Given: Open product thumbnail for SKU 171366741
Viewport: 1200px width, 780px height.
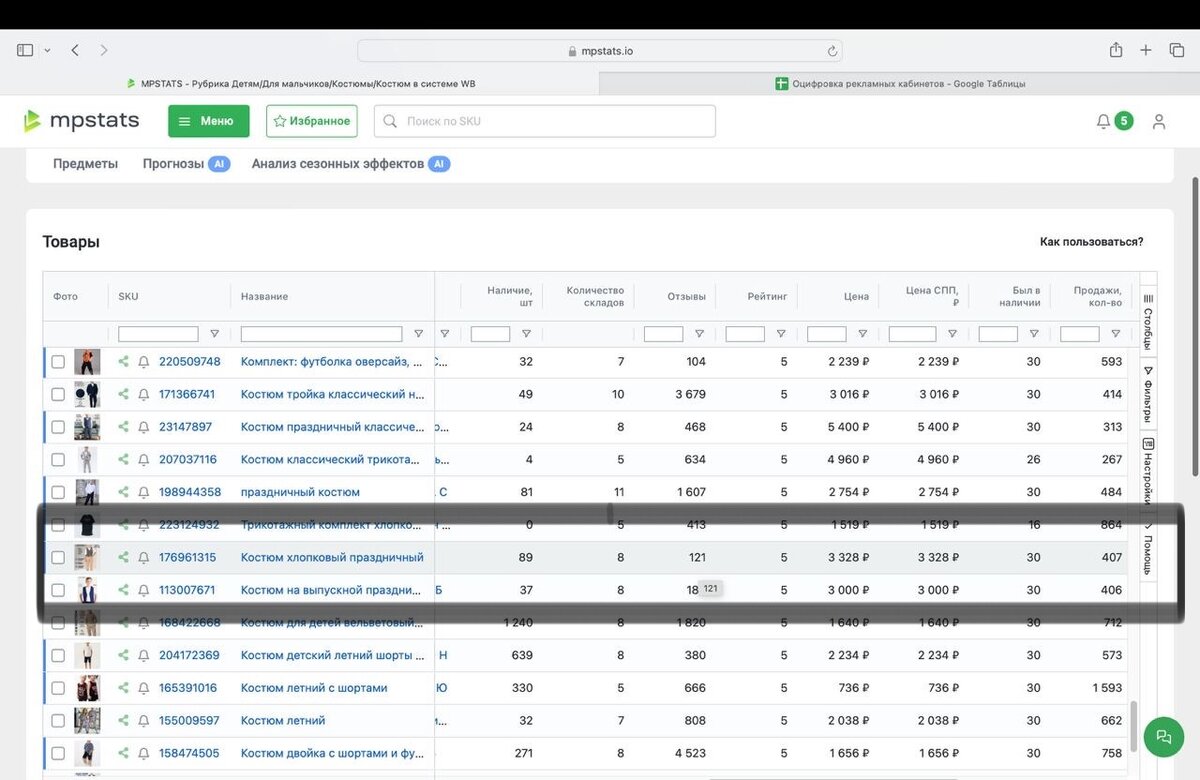Looking at the screenshot, I should coord(87,394).
